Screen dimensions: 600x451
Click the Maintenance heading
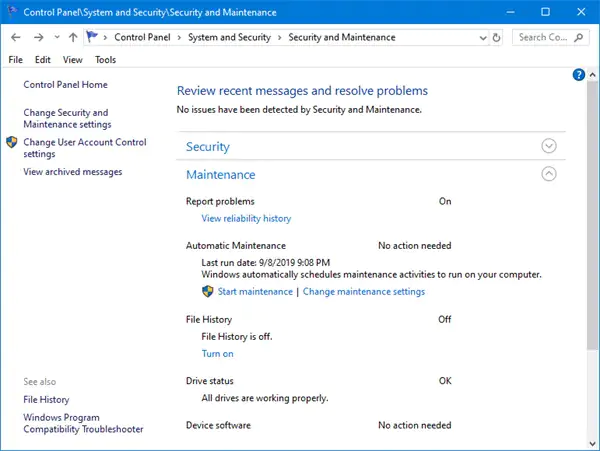pos(221,175)
